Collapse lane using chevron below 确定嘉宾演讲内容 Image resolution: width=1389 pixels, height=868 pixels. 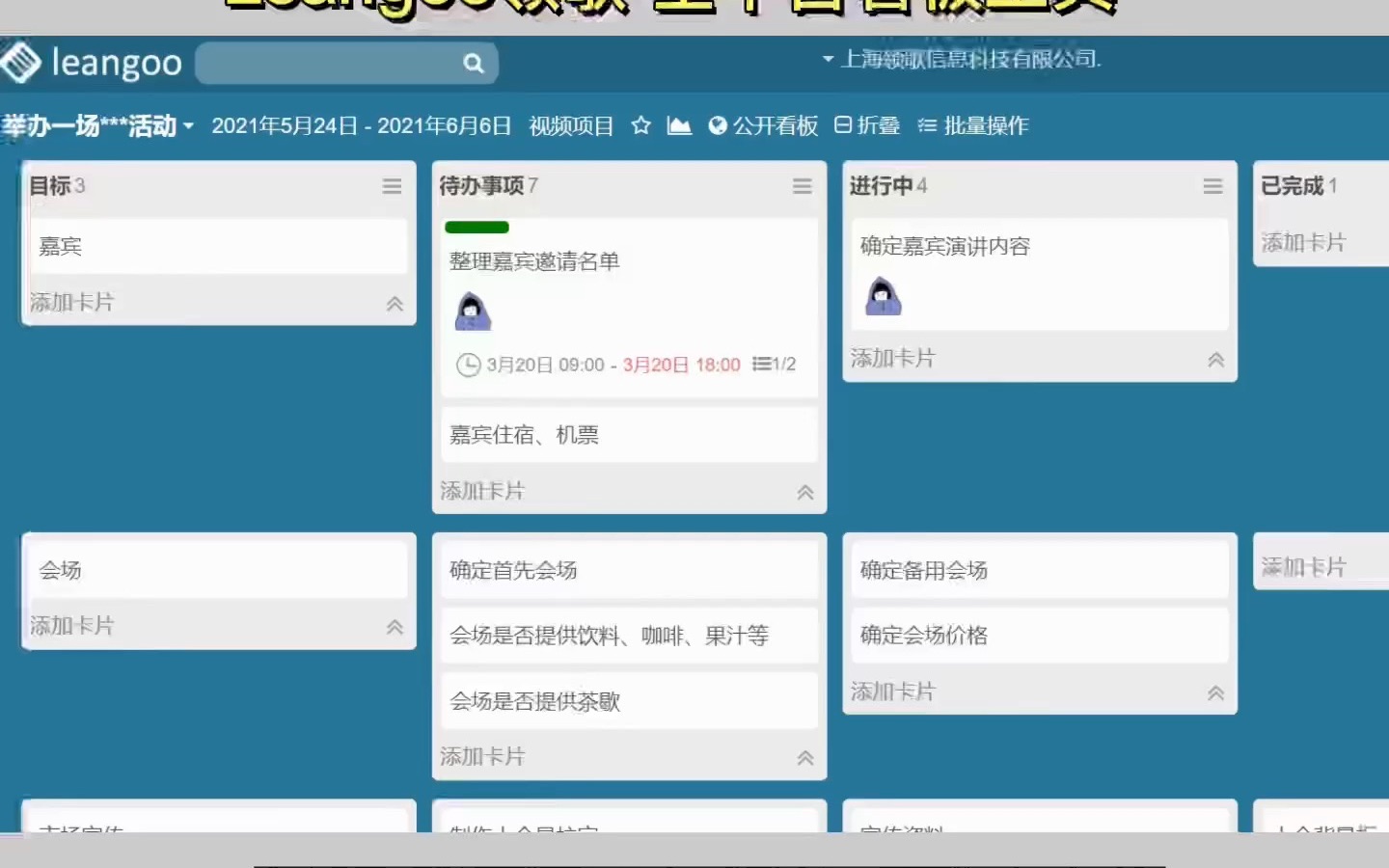click(x=1216, y=360)
